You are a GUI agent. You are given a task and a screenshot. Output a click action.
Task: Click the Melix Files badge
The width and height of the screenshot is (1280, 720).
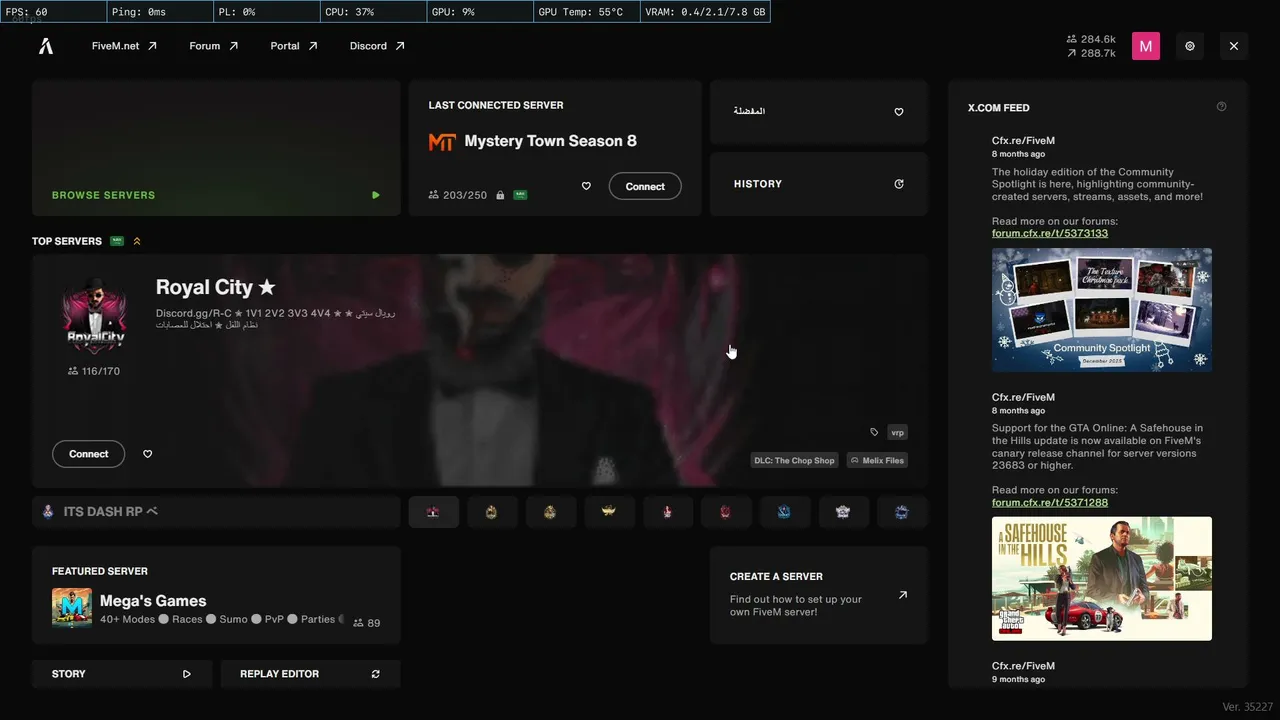pyautogui.click(x=877, y=460)
